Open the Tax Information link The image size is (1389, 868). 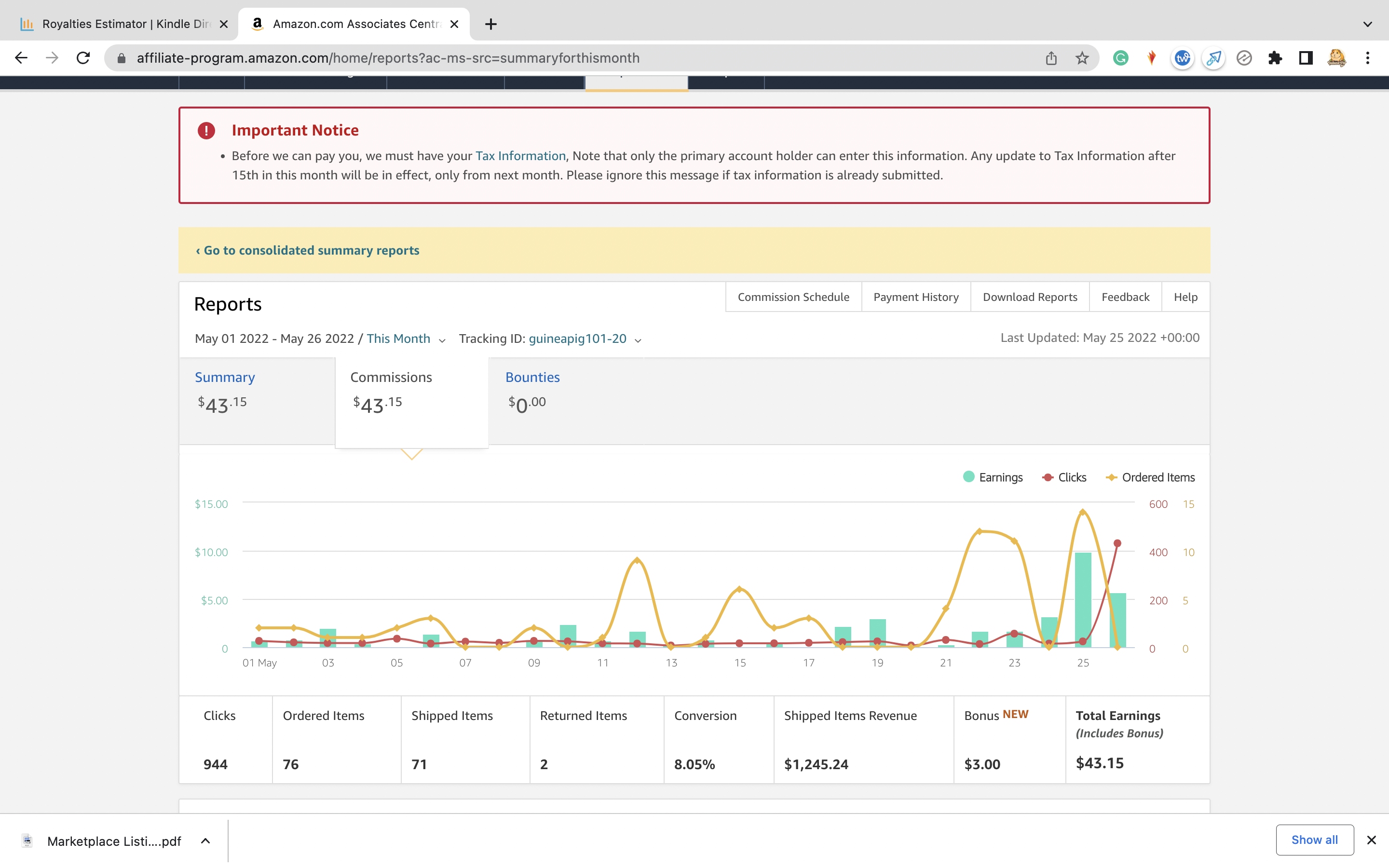(520, 156)
